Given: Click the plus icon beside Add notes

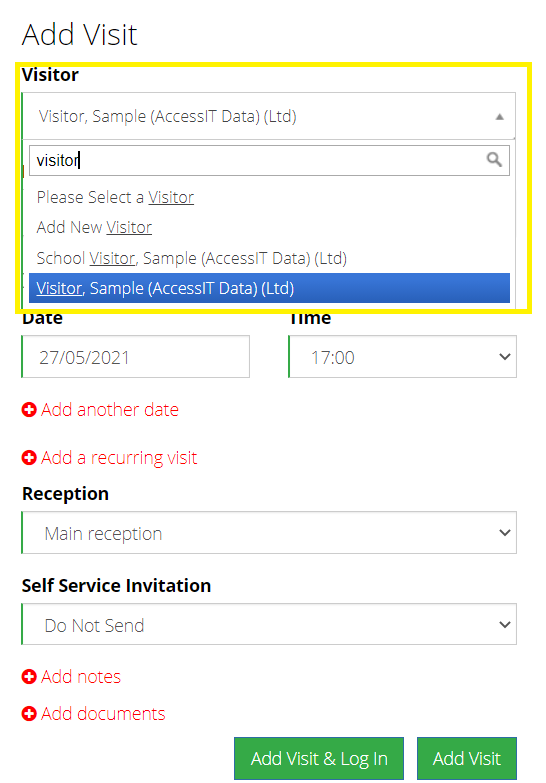Looking at the screenshot, I should click(29, 677).
